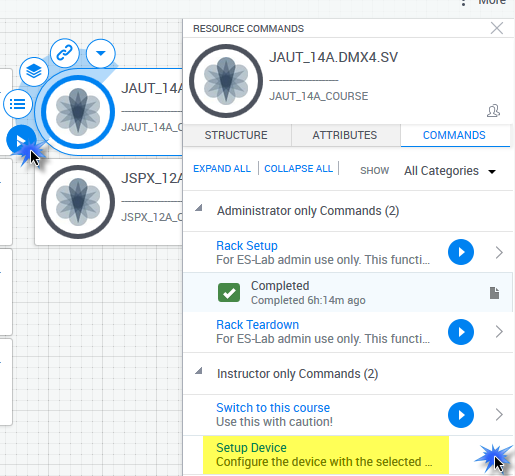Click the blue play button on the JAUT_14A resource
The image size is (515, 476).
click(x=21, y=140)
